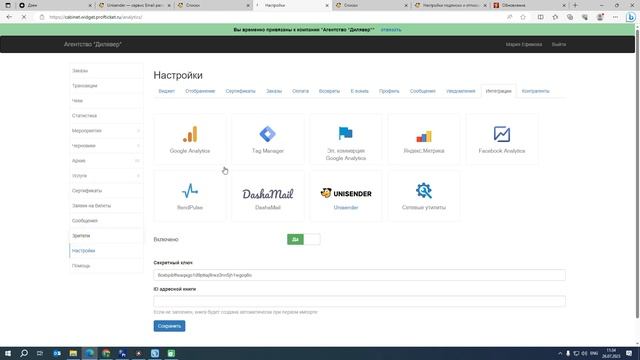640x360 pixels.
Task: Expand Услуги in the left sidebar
Action: click(106, 176)
